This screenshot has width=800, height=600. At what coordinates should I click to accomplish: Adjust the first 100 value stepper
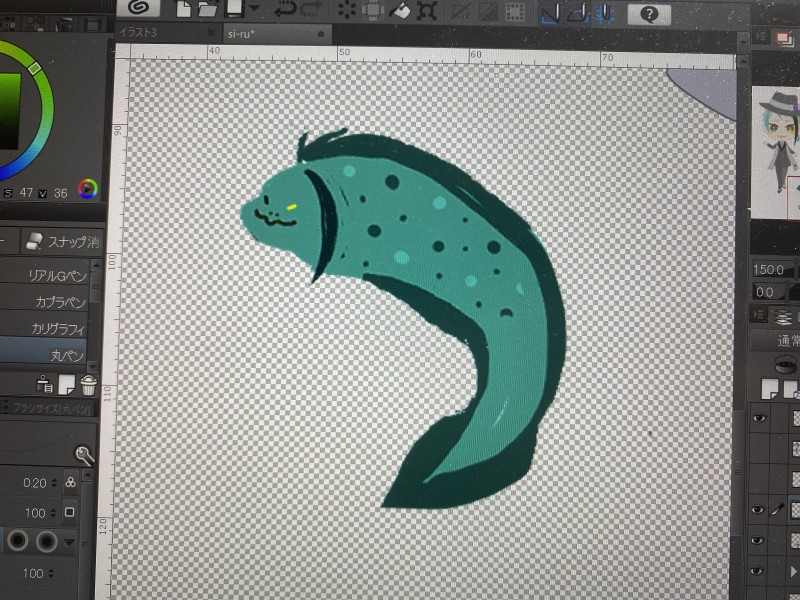(52, 512)
